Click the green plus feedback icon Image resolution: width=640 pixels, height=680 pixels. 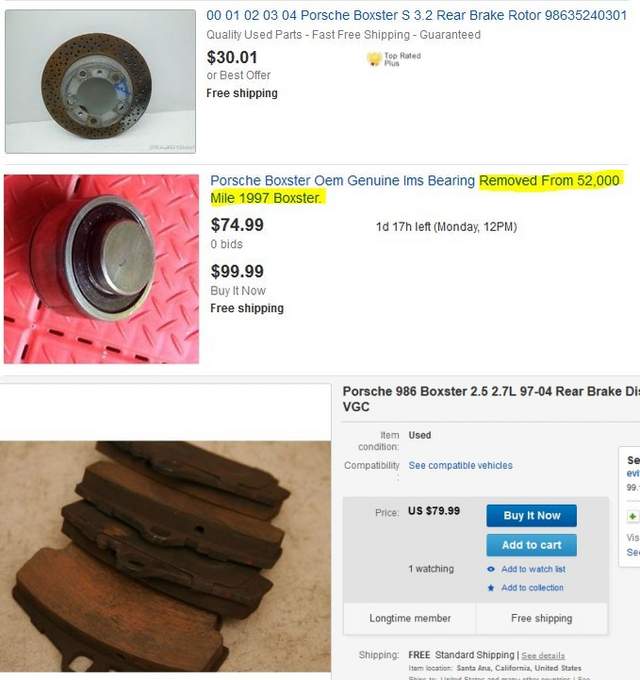pyautogui.click(x=633, y=516)
